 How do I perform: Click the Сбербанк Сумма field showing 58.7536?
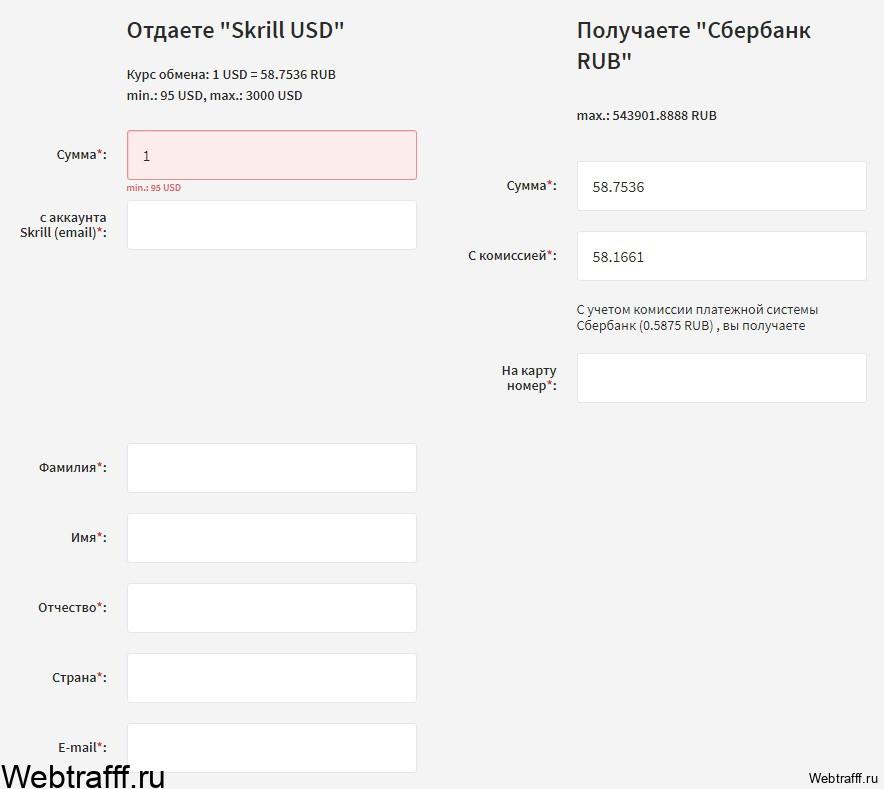pyautogui.click(x=722, y=186)
